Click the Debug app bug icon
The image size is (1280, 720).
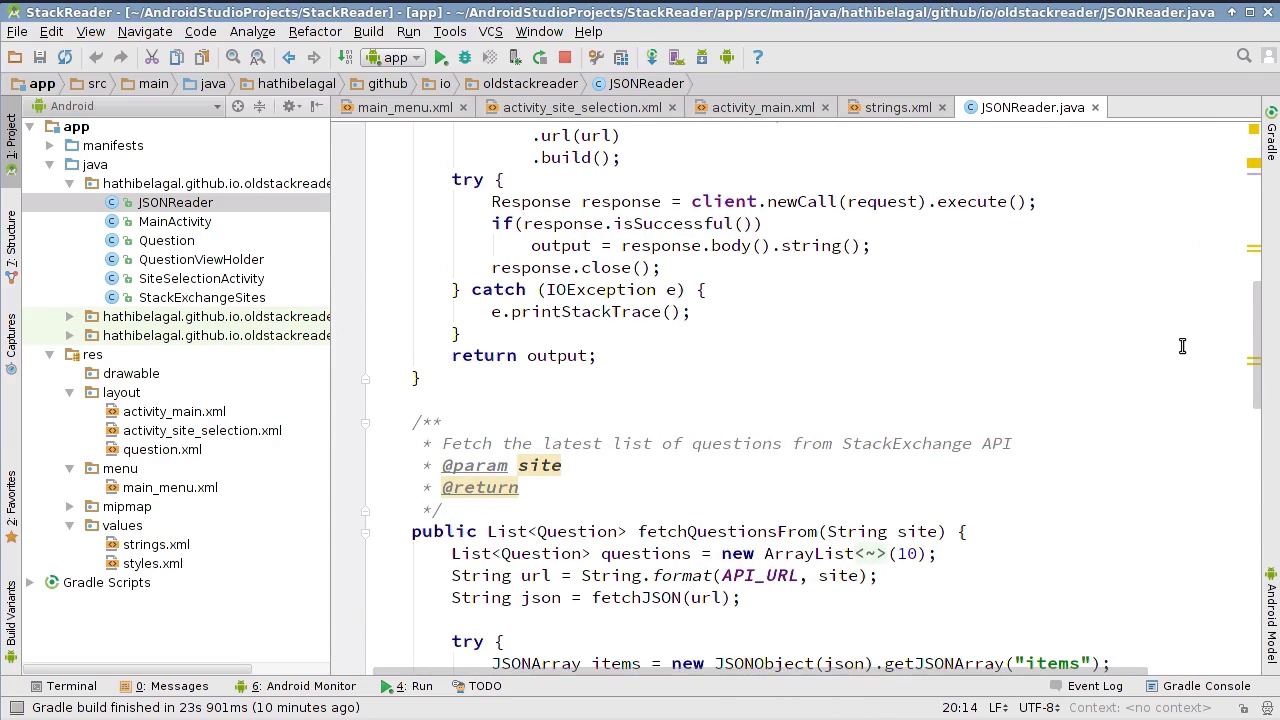465,58
